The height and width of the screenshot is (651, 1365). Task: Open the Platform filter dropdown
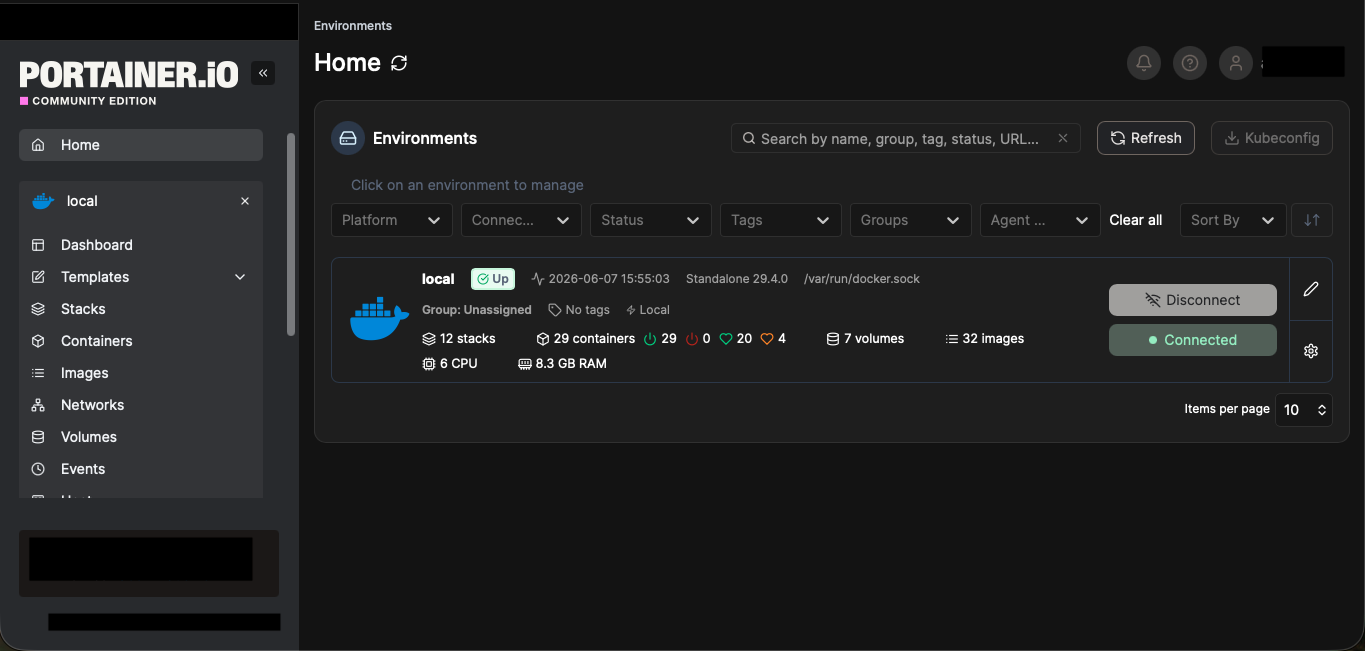point(392,220)
